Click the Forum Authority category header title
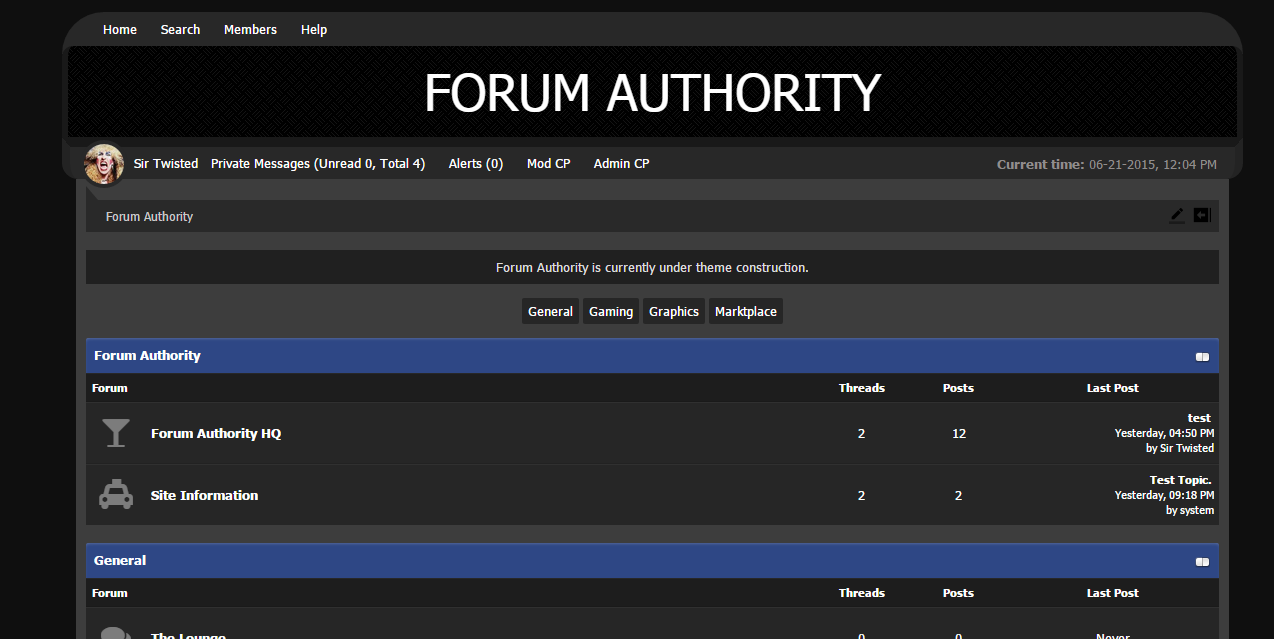This screenshot has width=1274, height=639. (147, 355)
